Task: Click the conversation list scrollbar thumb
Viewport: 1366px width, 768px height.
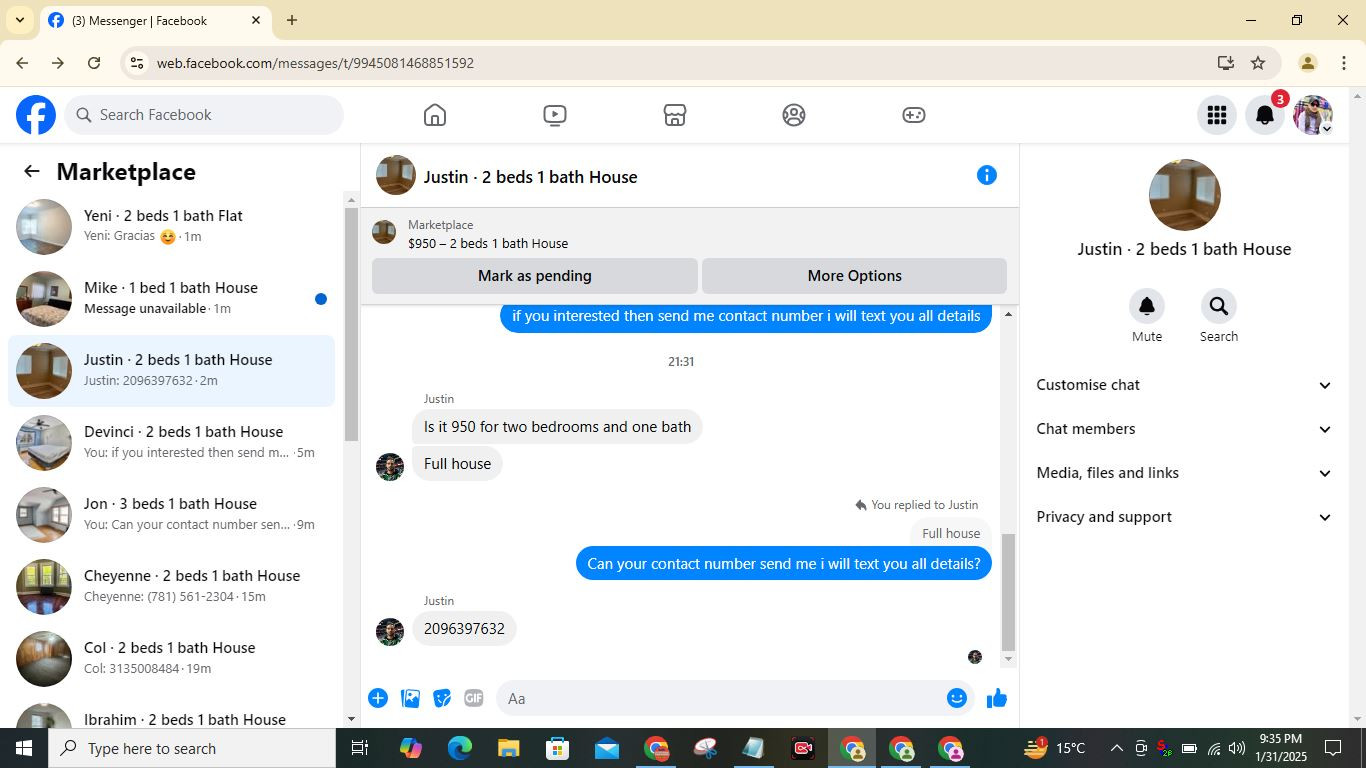Action: (351, 324)
